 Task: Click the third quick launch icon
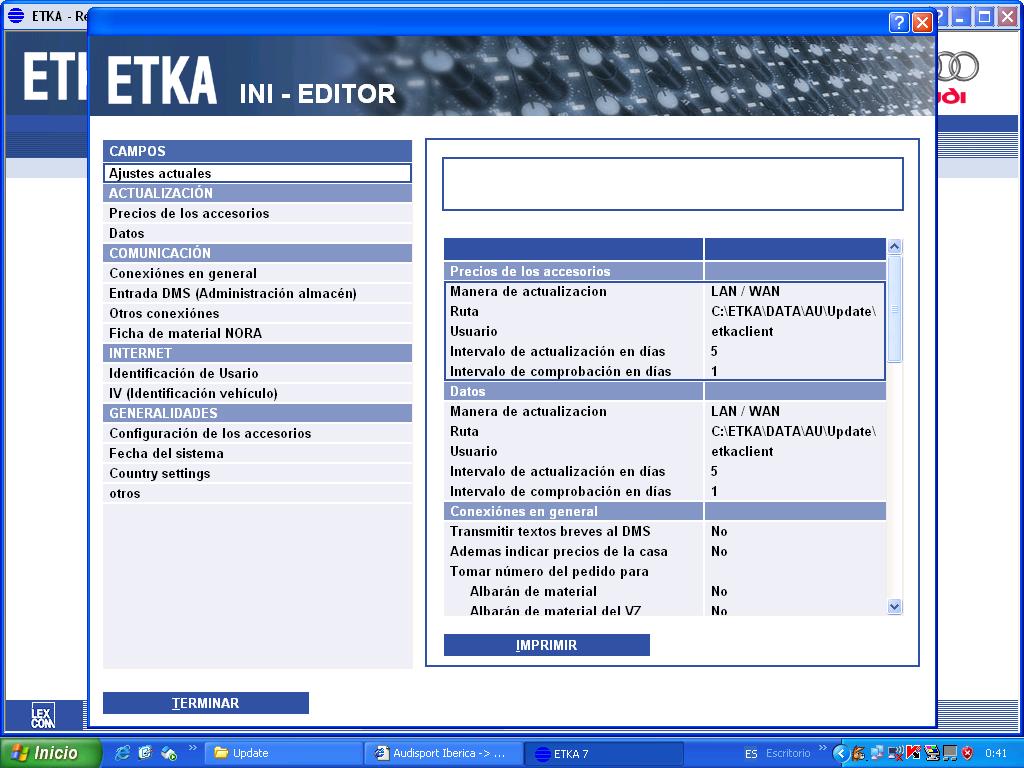pos(168,753)
